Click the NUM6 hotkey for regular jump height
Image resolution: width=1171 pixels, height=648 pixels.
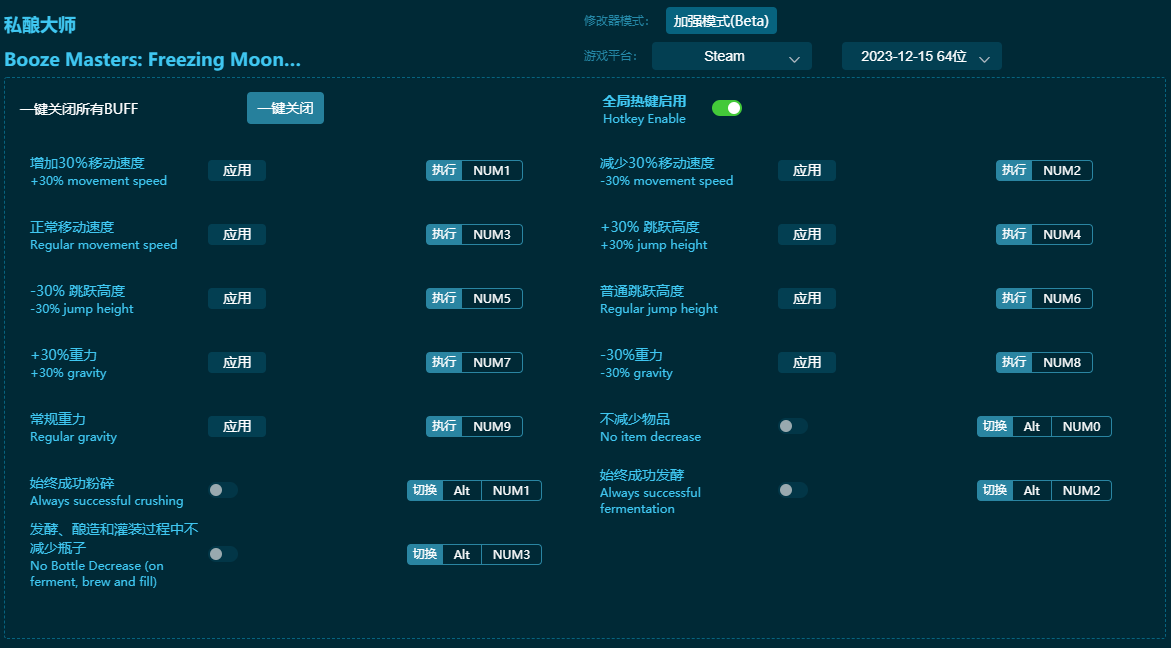point(1061,298)
